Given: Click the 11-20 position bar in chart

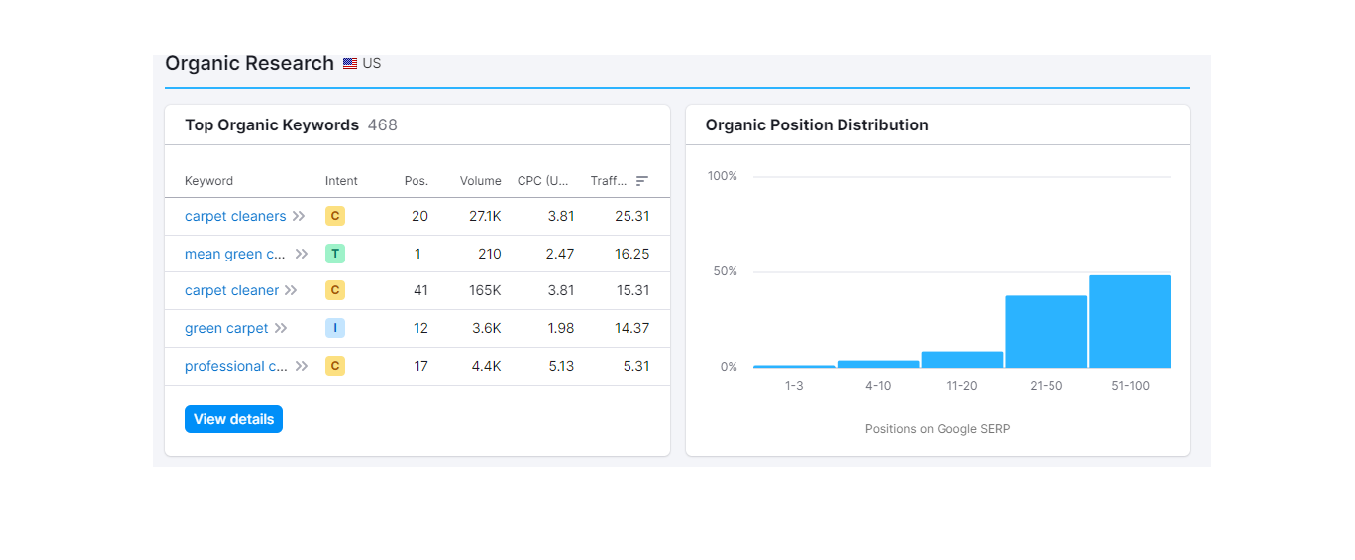Looking at the screenshot, I should (x=962, y=360).
